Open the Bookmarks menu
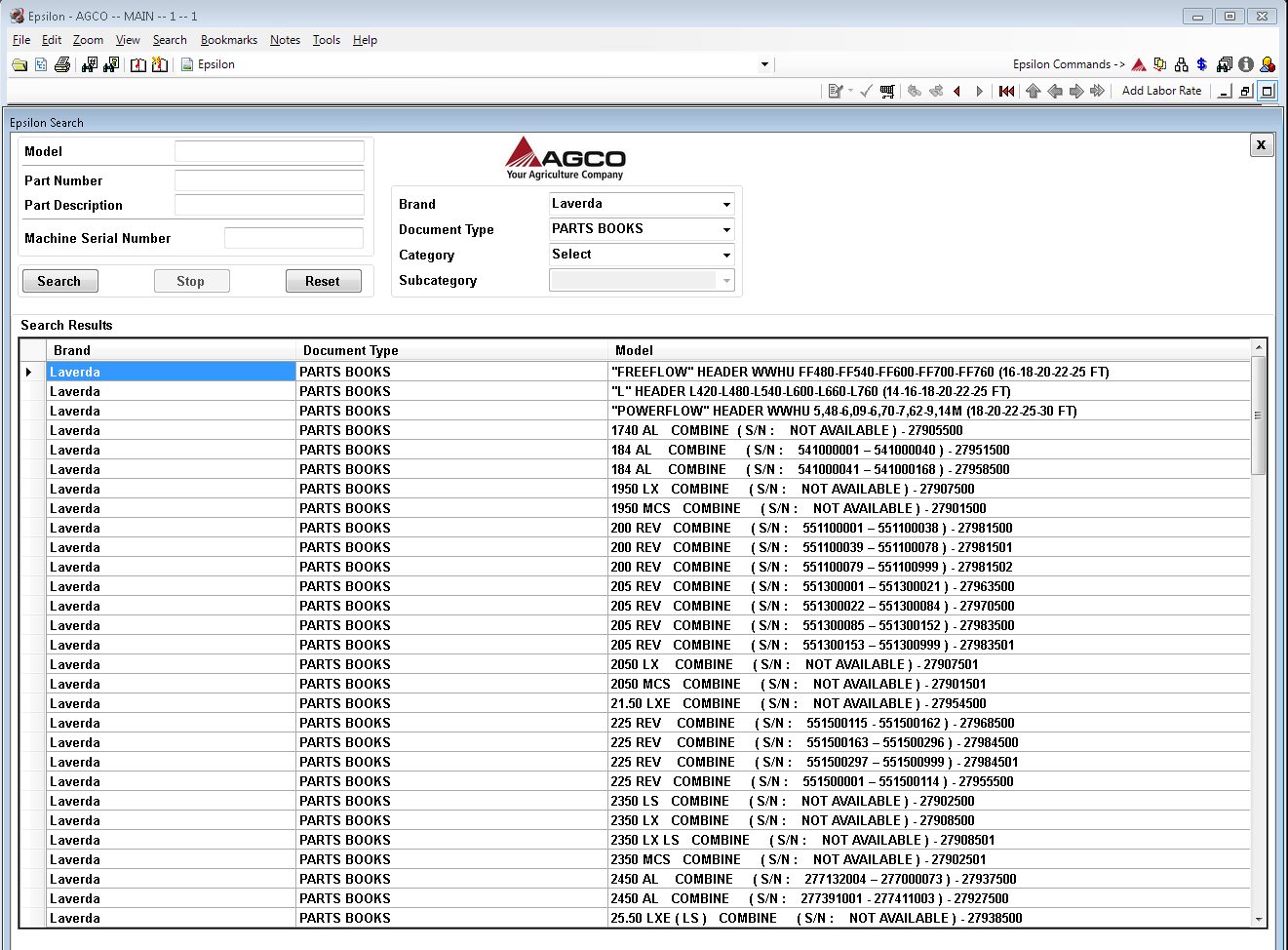The width and height of the screenshot is (1288, 950). 229,40
